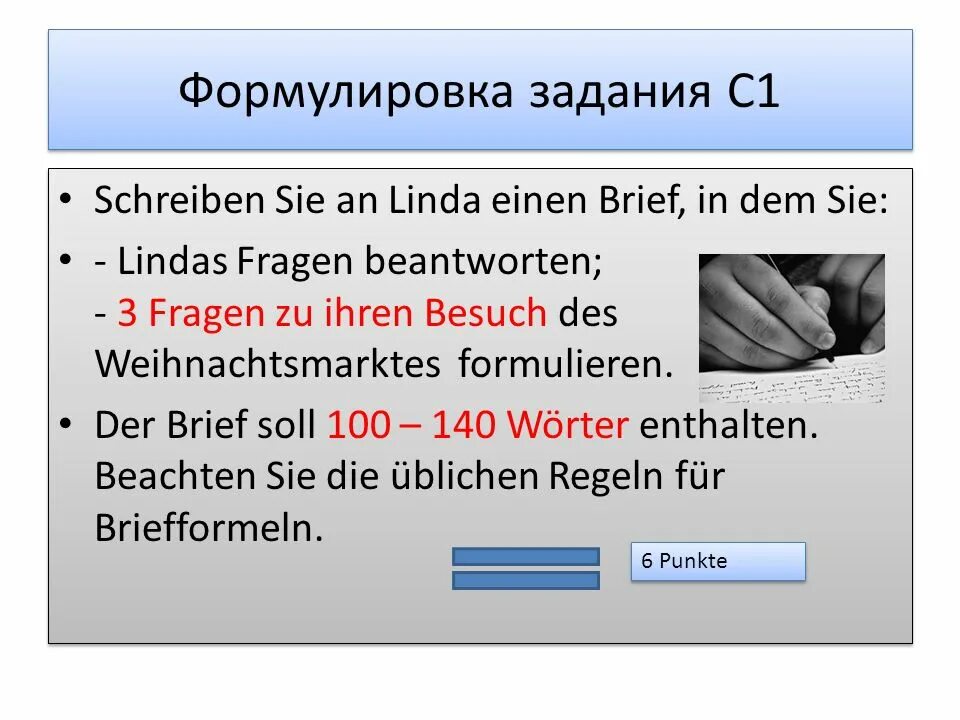This screenshot has height=720, width=960.
Task: Click the empty gray area below Briefformeln
Action: 245,600
